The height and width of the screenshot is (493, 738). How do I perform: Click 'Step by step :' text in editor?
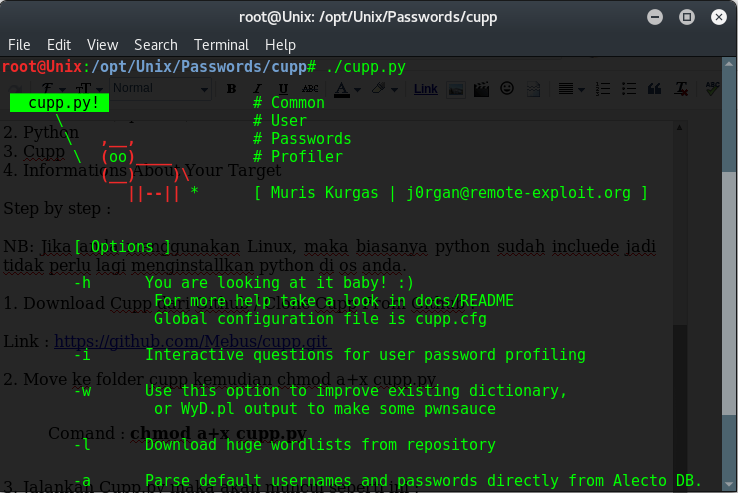pyautogui.click(x=57, y=208)
